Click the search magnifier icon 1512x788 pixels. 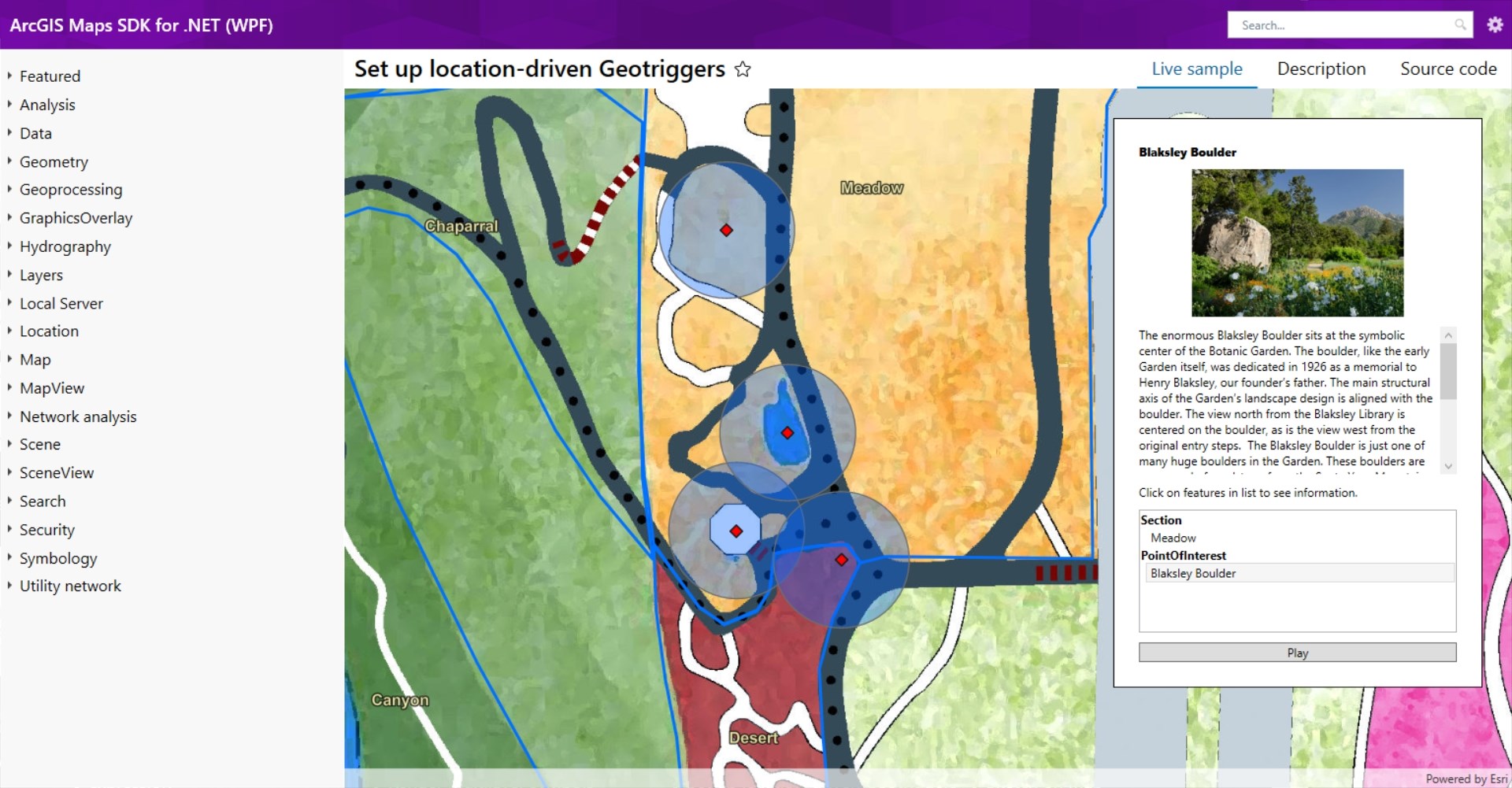(x=1460, y=25)
